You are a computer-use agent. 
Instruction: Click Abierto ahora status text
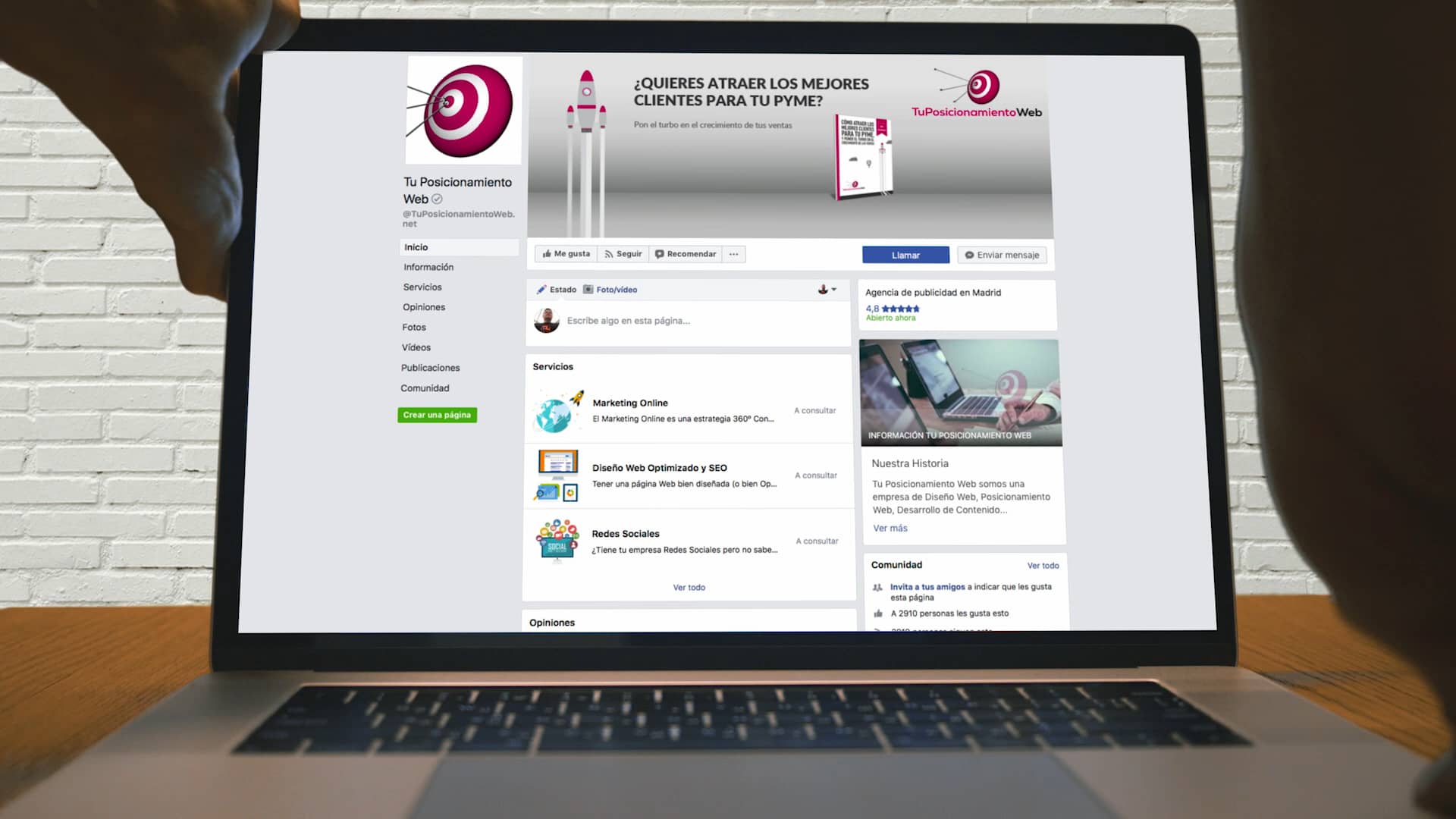(891, 318)
